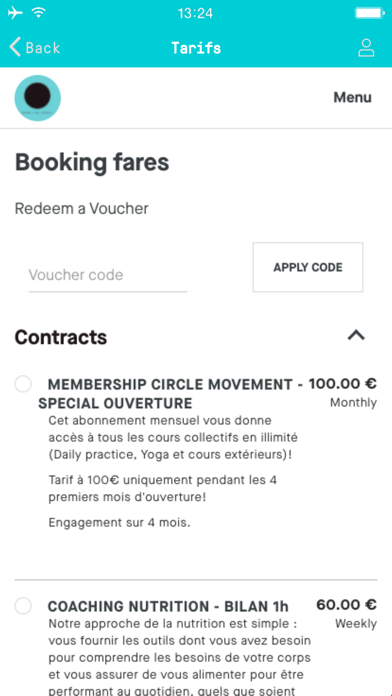Click the round studio logo
The width and height of the screenshot is (392, 696).
click(38, 98)
